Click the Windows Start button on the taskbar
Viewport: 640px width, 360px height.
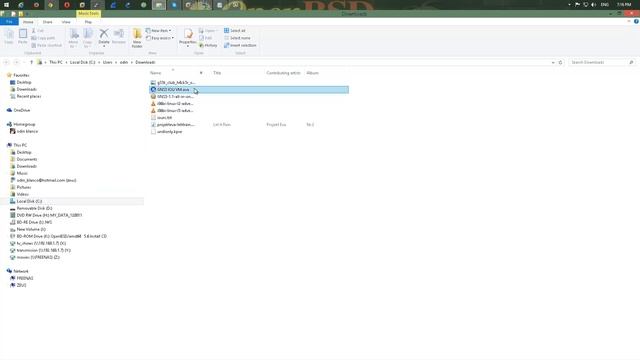[x=6, y=5]
